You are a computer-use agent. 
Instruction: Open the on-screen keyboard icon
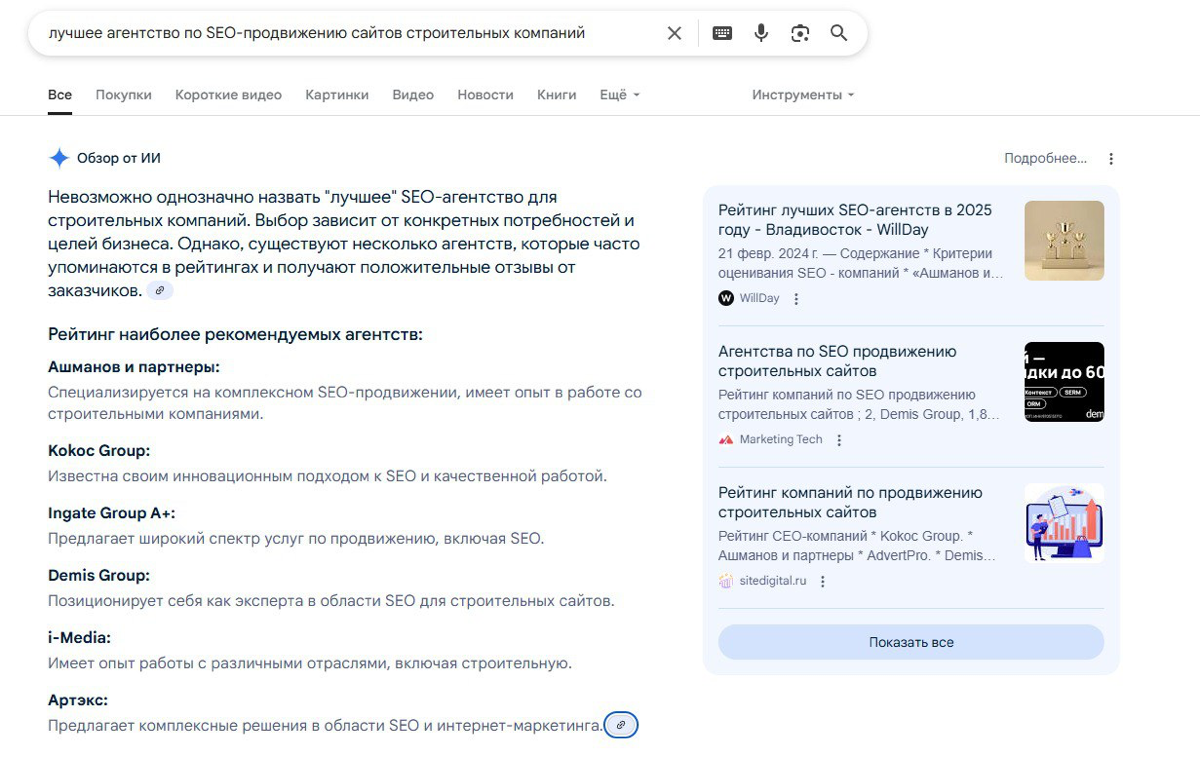[722, 33]
